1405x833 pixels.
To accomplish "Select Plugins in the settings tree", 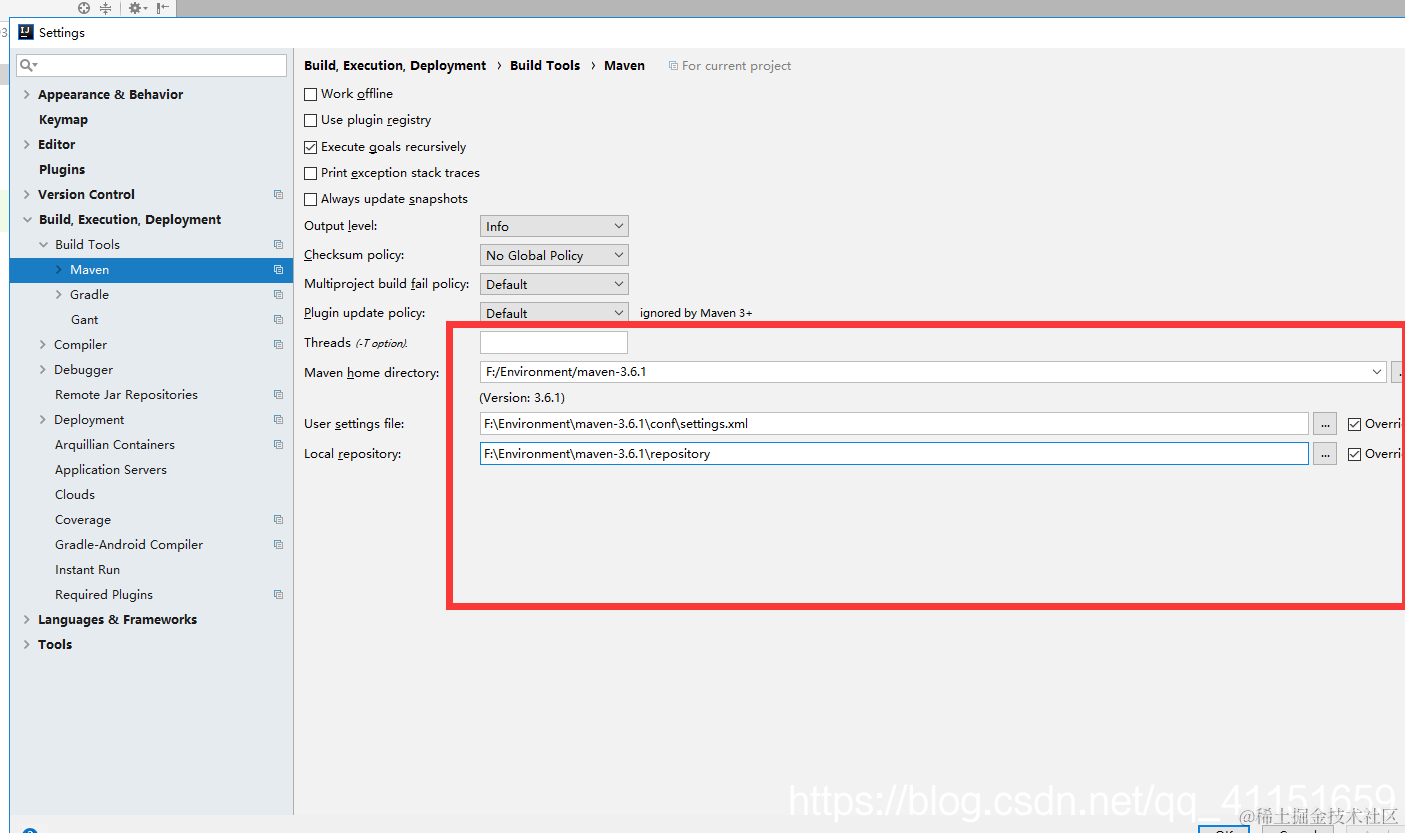I will click(62, 170).
